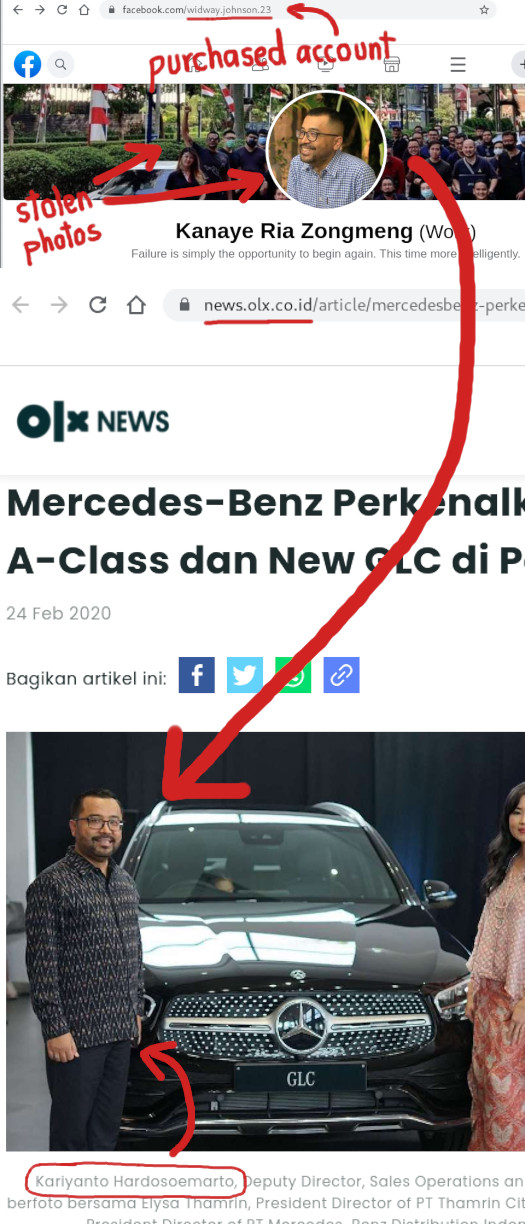Open the Facebook Marketplace icon
This screenshot has width=525, height=1225.
[x=392, y=65]
